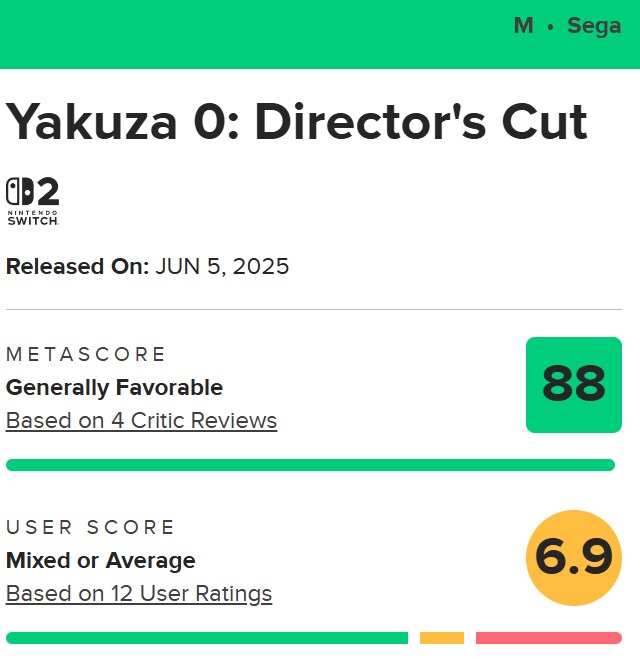Click the green 88 Metascore badge
Viewport: 640px width, 659px height.
(x=574, y=385)
